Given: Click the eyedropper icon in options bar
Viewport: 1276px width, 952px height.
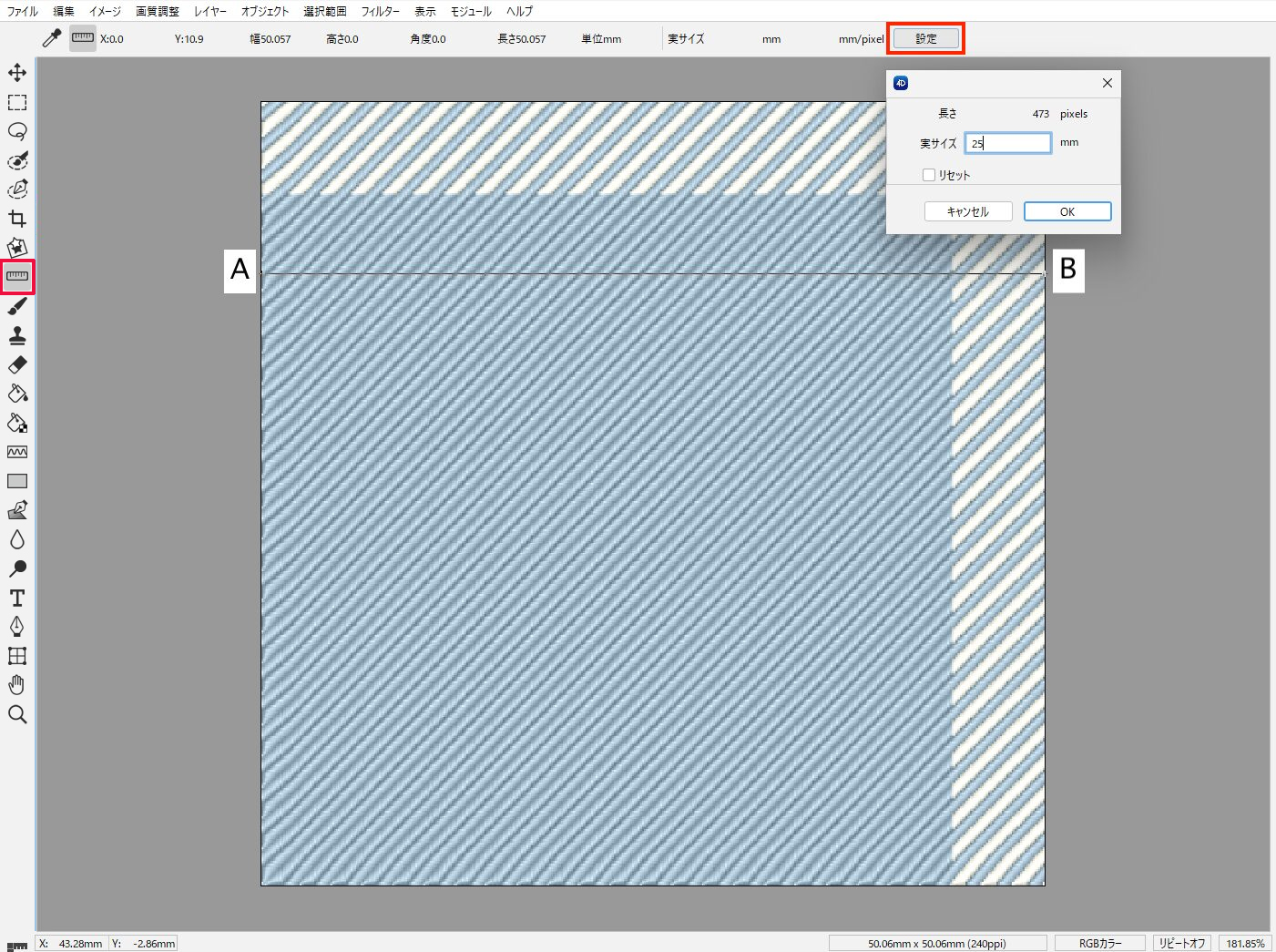Looking at the screenshot, I should tap(52, 38).
